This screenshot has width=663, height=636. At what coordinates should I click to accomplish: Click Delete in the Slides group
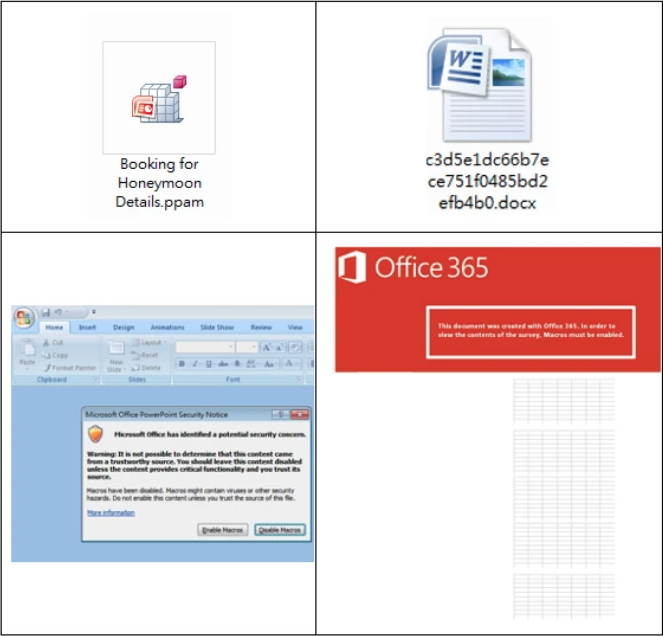point(146,368)
